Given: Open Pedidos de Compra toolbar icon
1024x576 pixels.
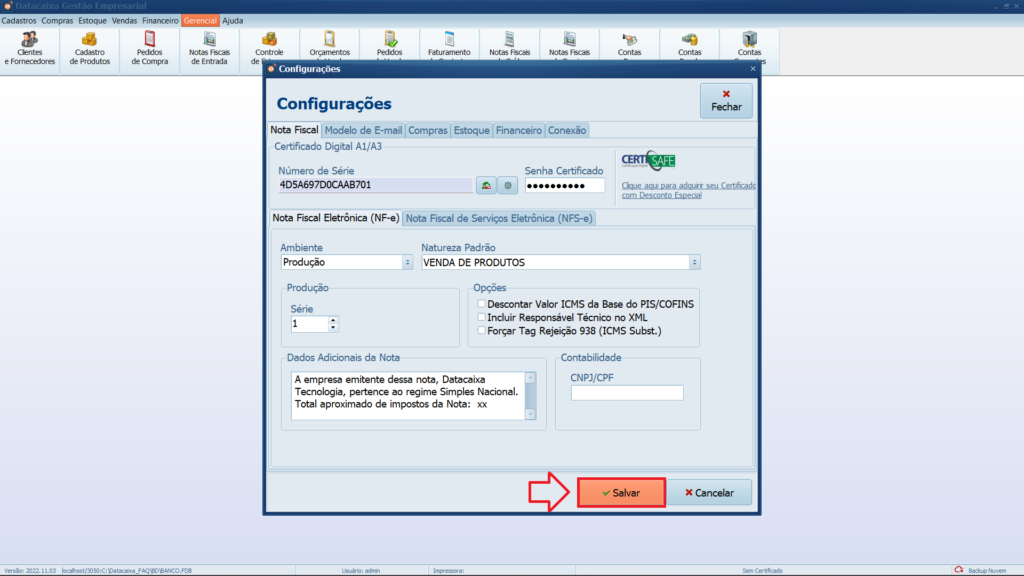Looking at the screenshot, I should point(150,48).
